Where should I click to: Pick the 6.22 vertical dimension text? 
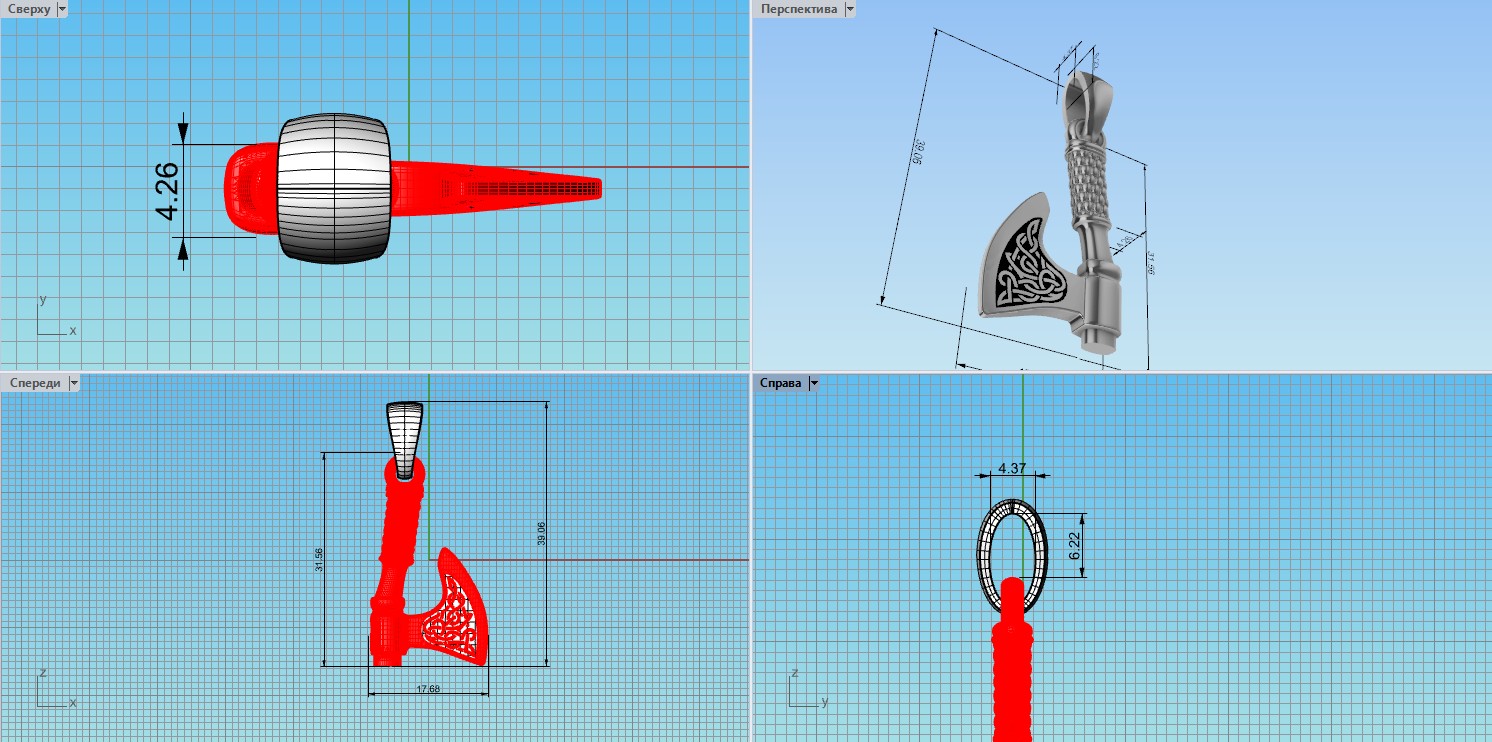[x=1075, y=545]
